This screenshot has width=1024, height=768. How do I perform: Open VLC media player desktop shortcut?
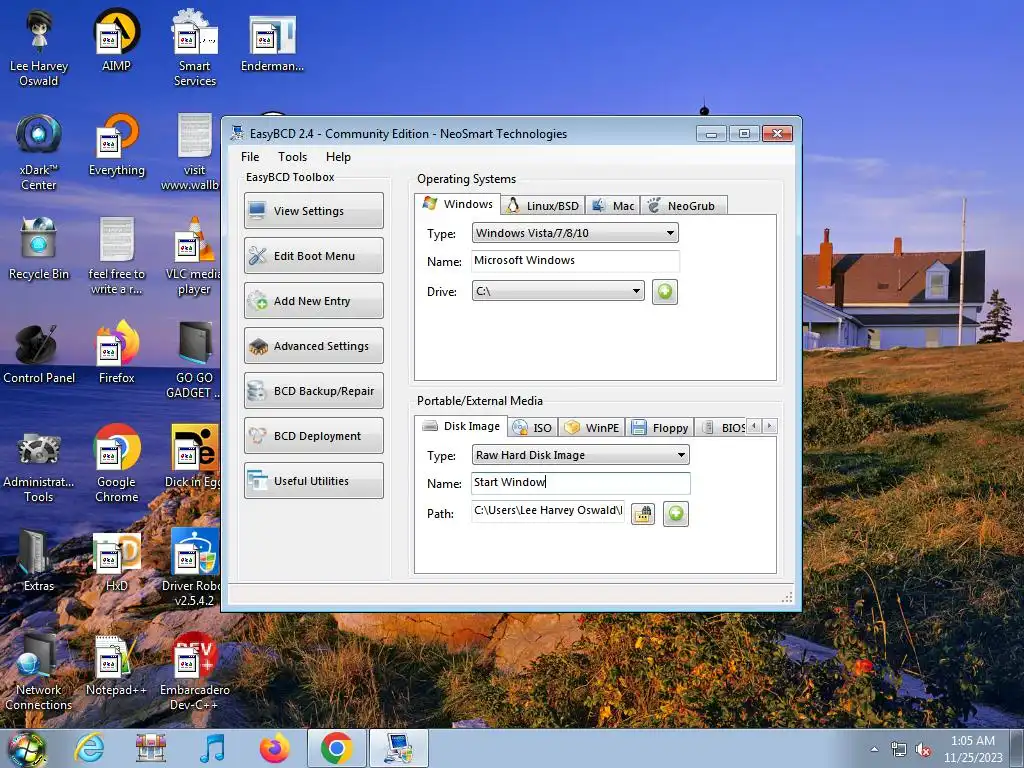(194, 256)
